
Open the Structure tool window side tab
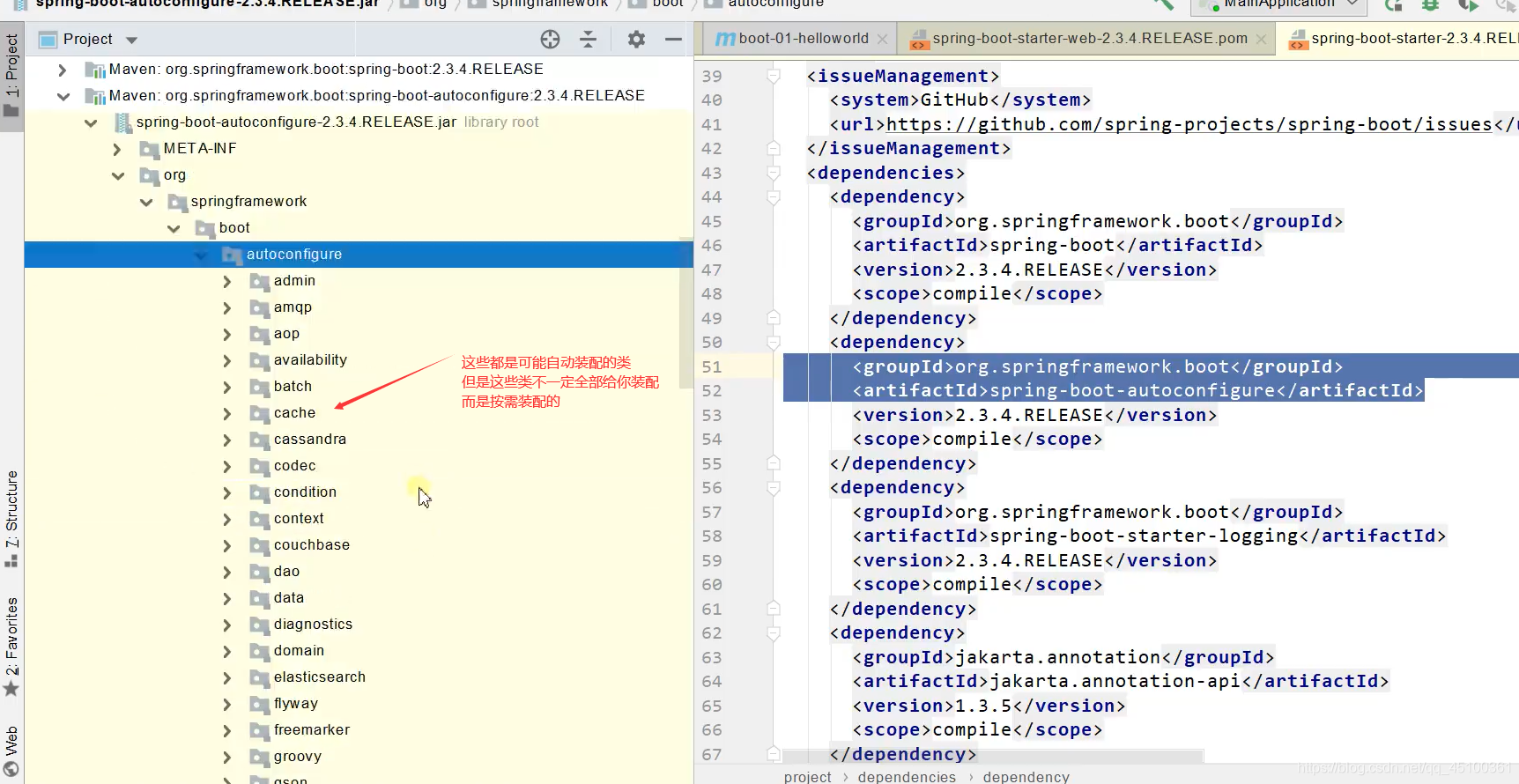[x=11, y=518]
